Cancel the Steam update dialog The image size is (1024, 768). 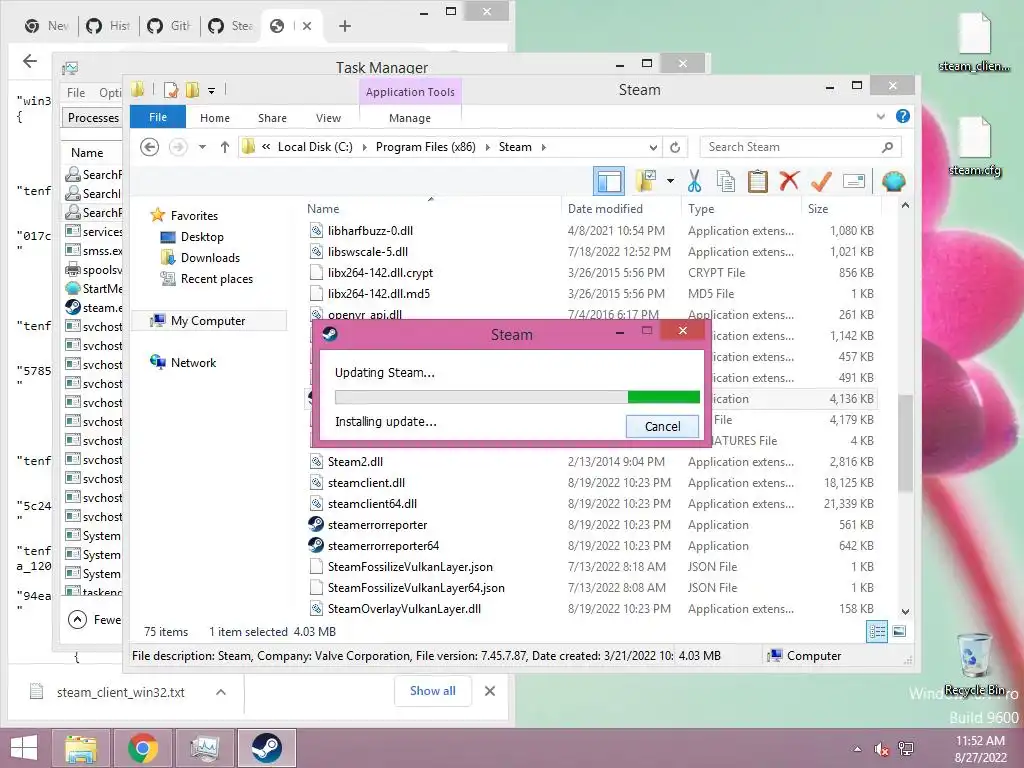pyautogui.click(x=662, y=426)
